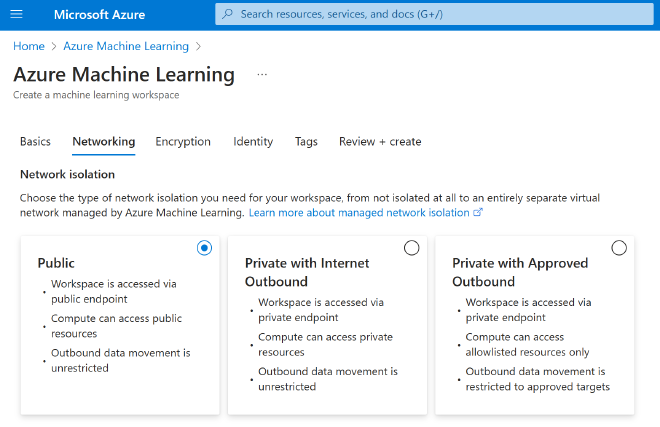Select the Public radio button
This screenshot has width=660, height=427.
point(204,248)
